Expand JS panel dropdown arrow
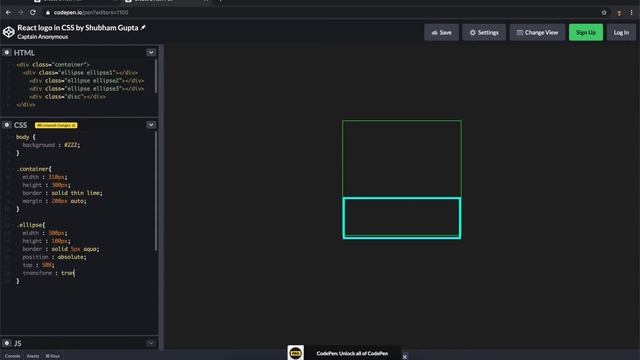This screenshot has height=360, width=640. 151,343
